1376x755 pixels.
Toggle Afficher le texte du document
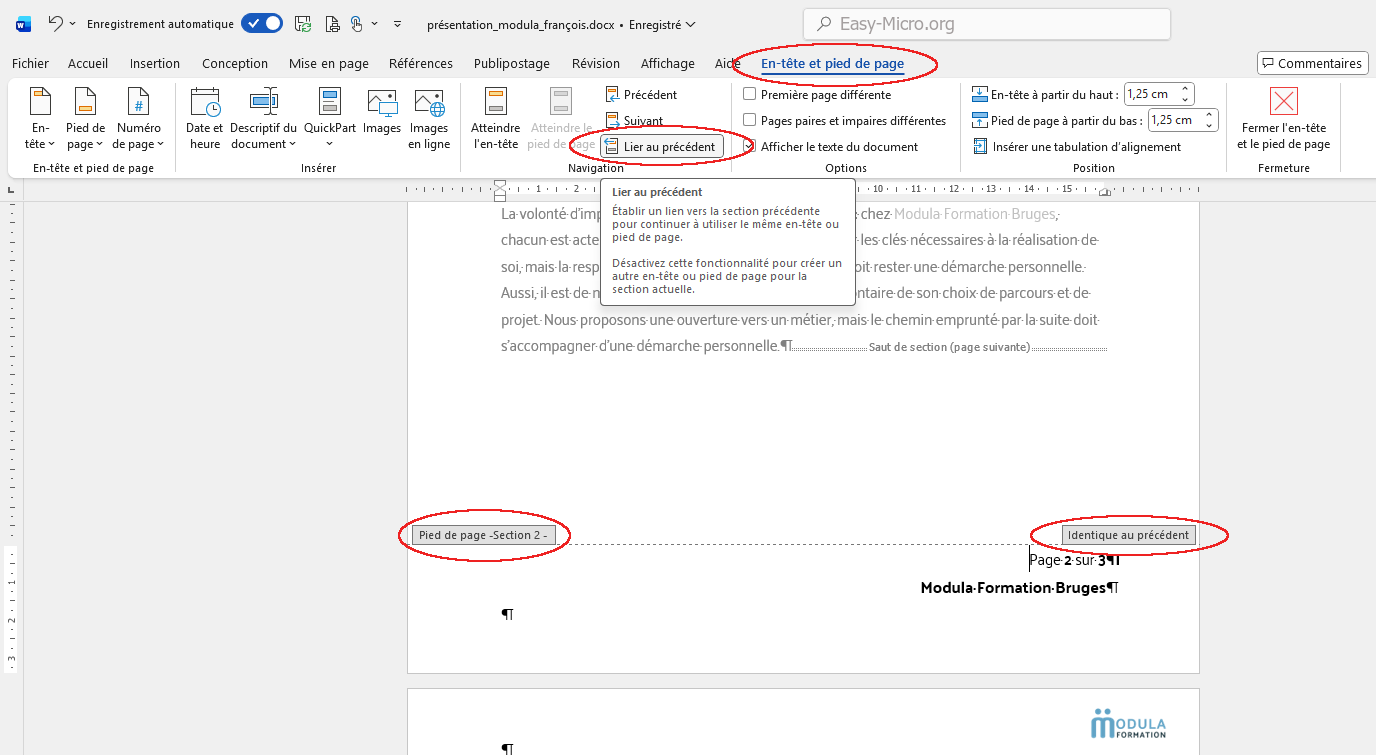(750, 147)
